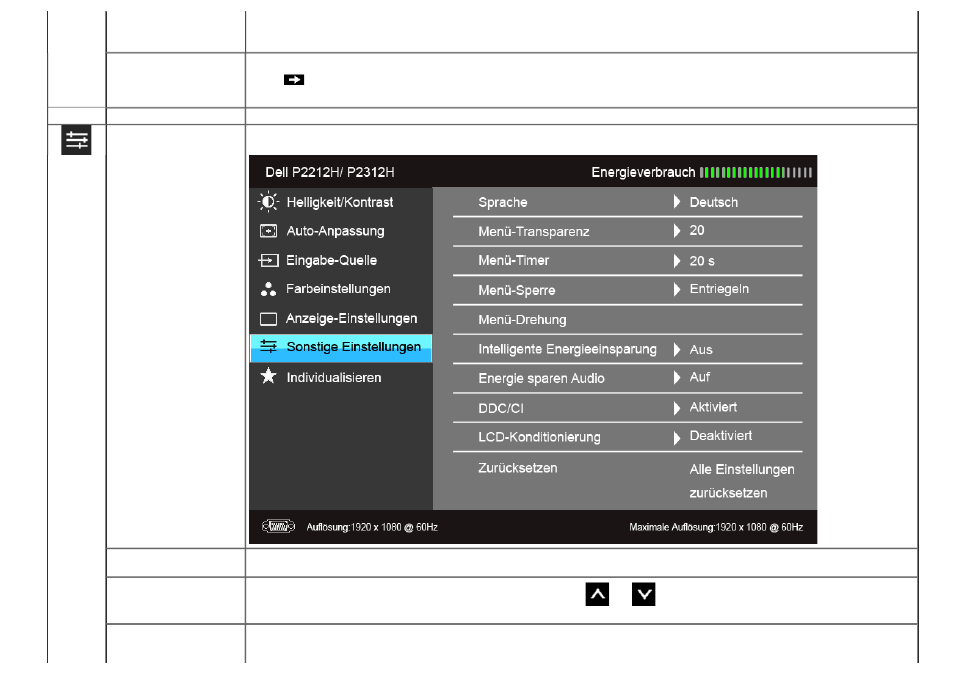This screenshot has width=954, height=674.
Task: Click the Deaktiviert value for LCD-Konditionierung
Action: [x=720, y=436]
